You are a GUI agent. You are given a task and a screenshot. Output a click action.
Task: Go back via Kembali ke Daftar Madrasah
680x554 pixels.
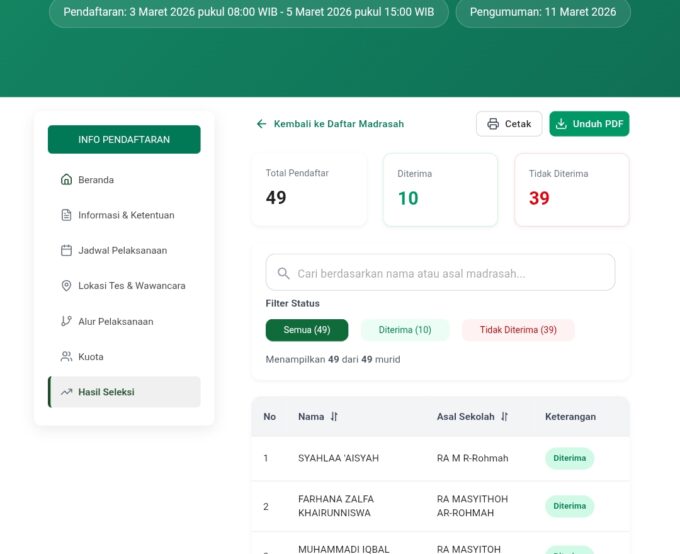click(x=330, y=124)
